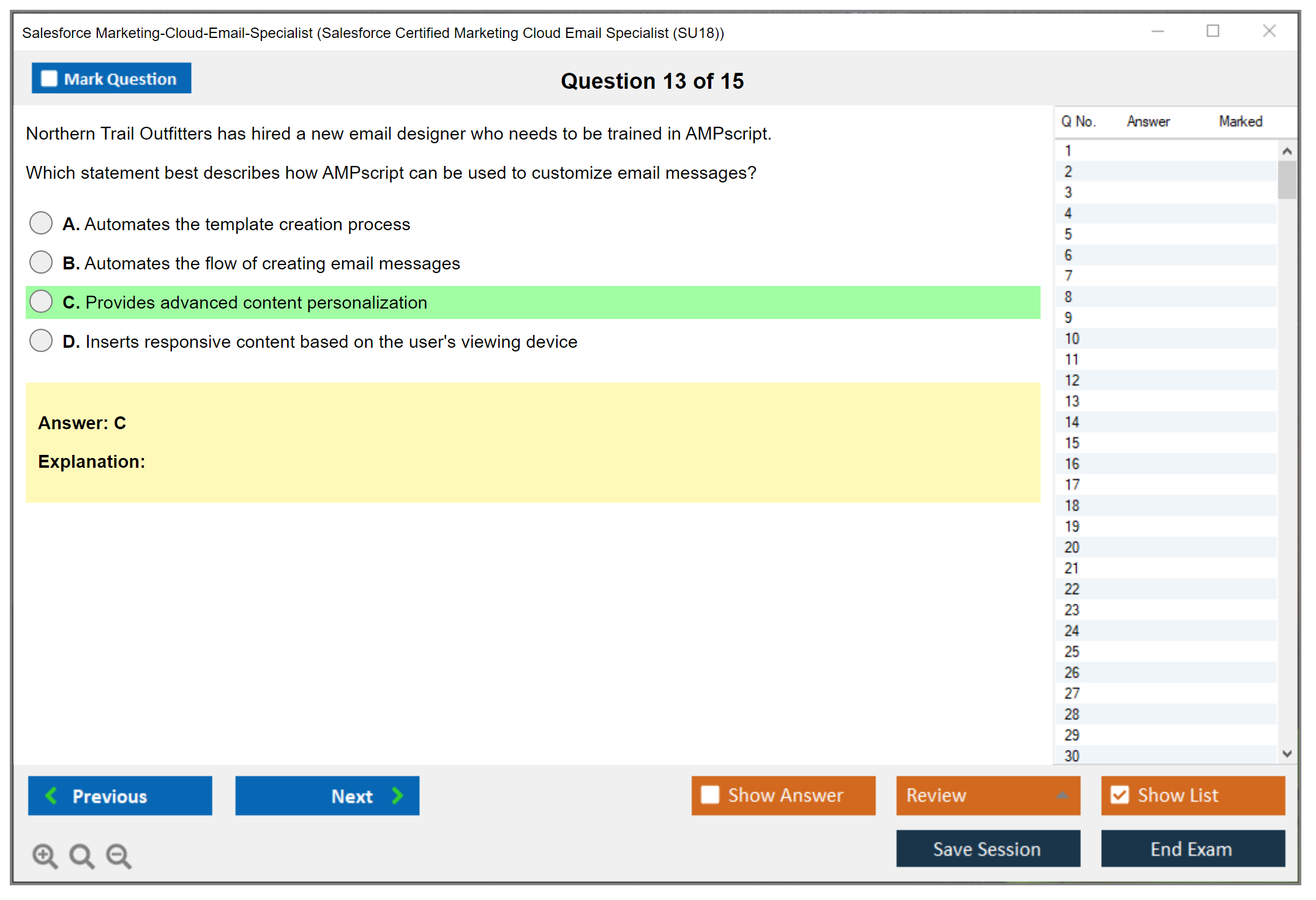The width and height of the screenshot is (1316, 900).
Task: Click the zoom out magnifier icon
Action: (118, 855)
